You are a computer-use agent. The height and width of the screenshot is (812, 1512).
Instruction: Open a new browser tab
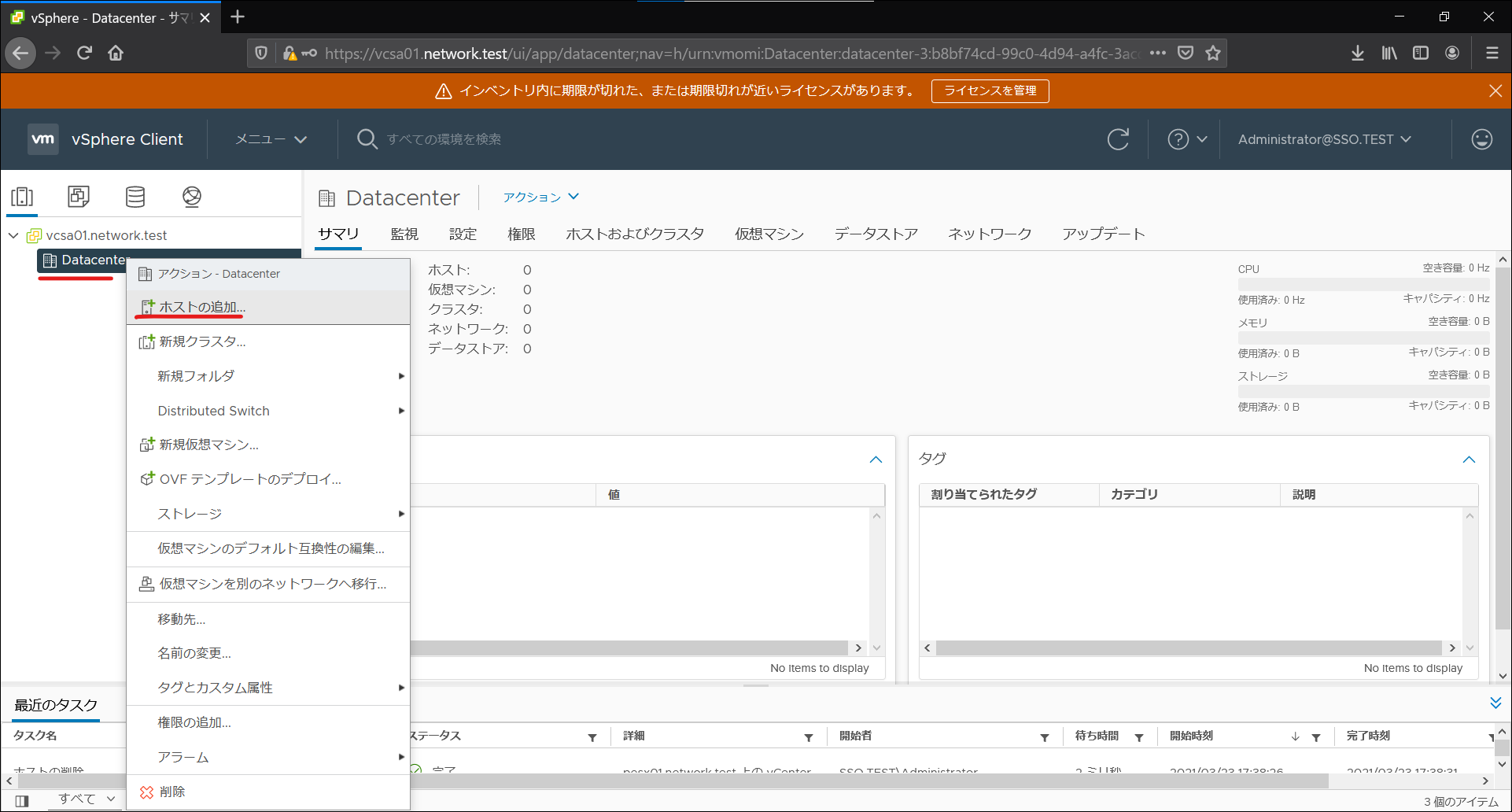tap(238, 17)
